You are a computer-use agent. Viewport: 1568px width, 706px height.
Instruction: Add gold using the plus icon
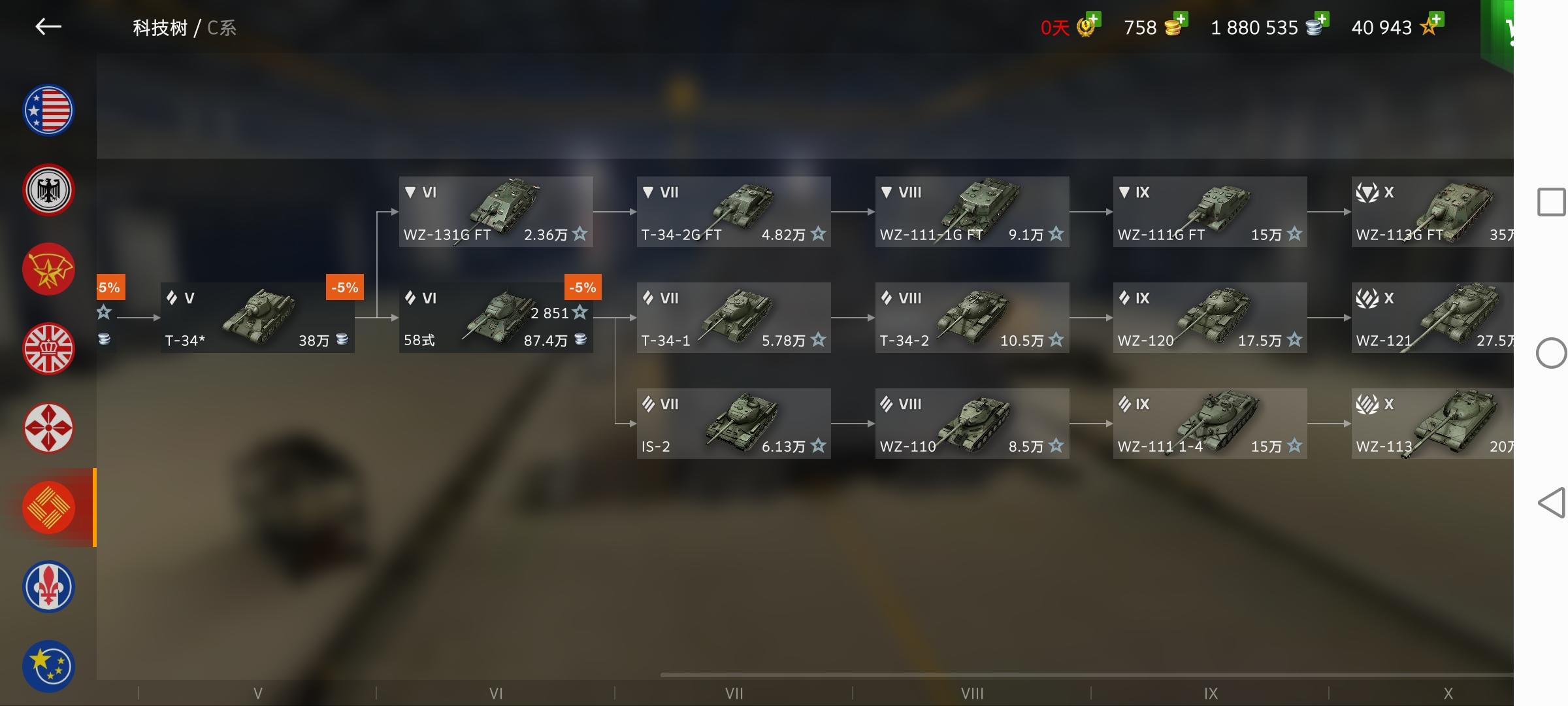pyautogui.click(x=1179, y=18)
